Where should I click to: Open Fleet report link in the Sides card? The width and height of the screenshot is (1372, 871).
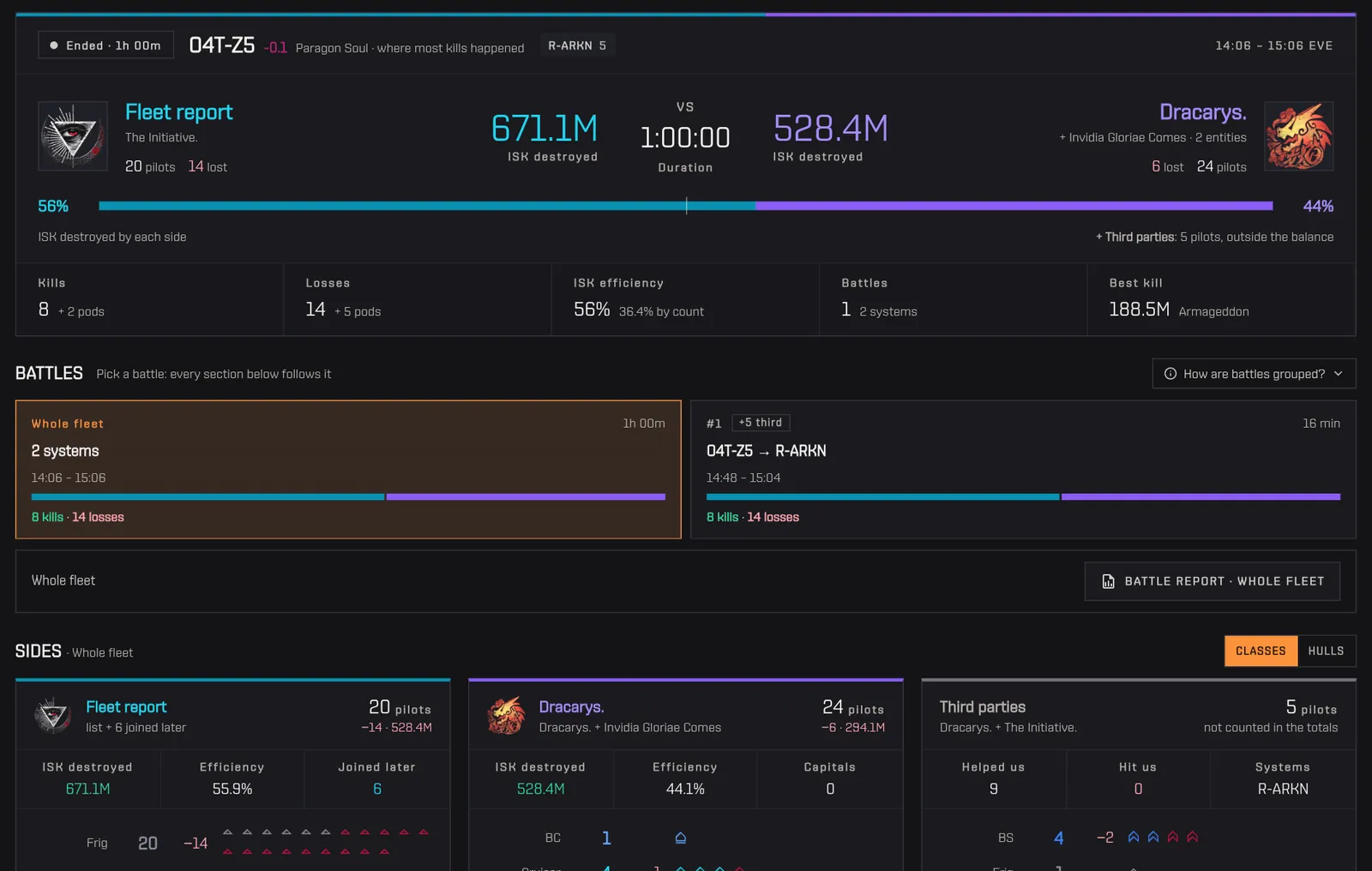(x=126, y=706)
